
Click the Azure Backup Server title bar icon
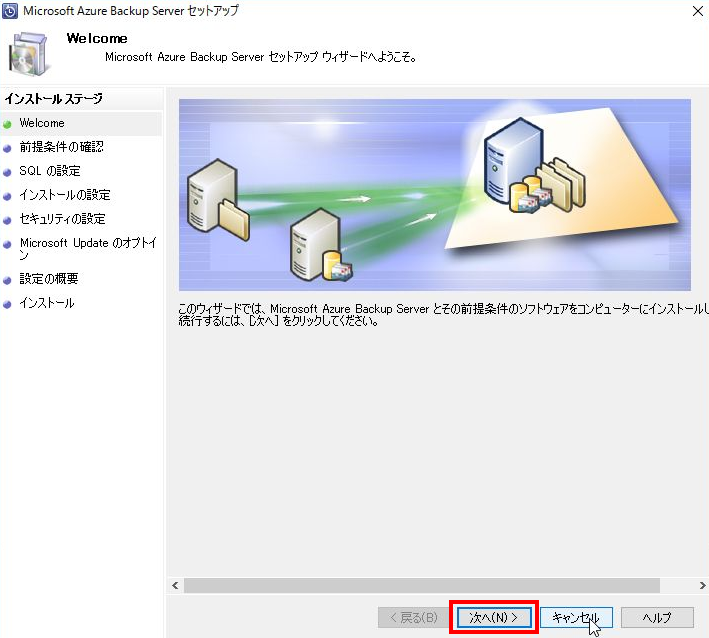[x=10, y=11]
